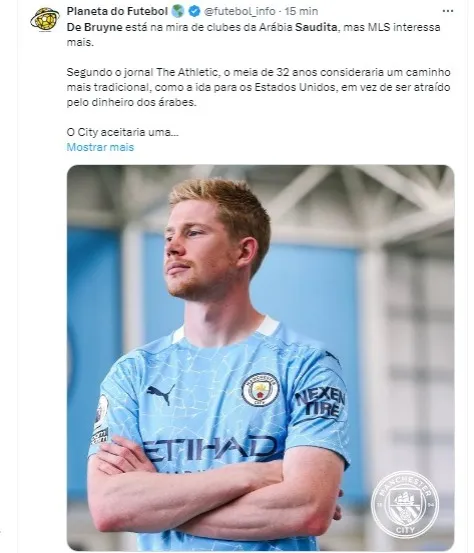Click the NEXEN TIRE sleeve sponsor patch
This screenshot has height=553, width=474.
(321, 402)
